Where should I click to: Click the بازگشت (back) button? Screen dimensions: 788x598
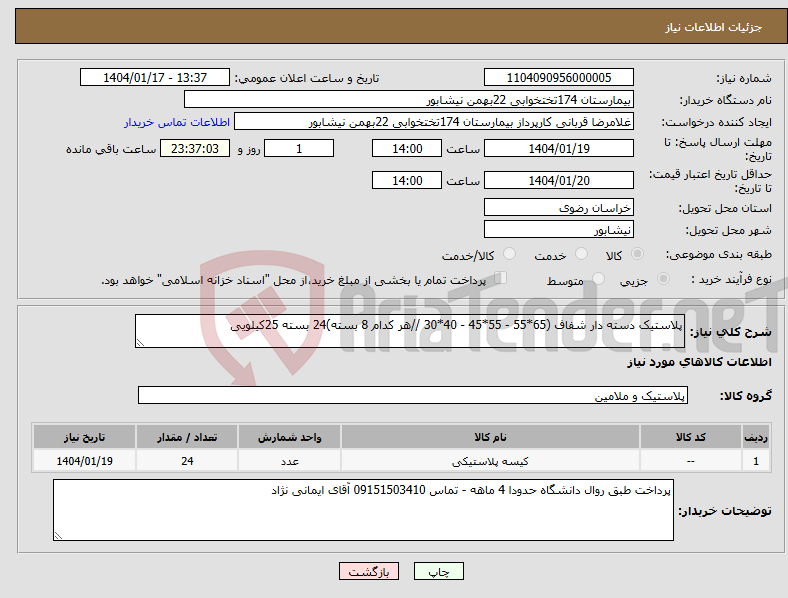(x=368, y=571)
